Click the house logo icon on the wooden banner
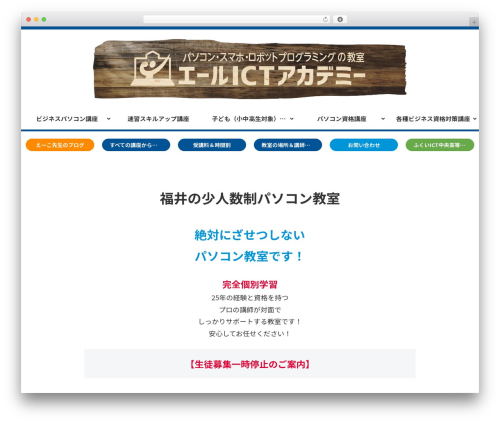This screenshot has width=500, height=423. point(152,69)
